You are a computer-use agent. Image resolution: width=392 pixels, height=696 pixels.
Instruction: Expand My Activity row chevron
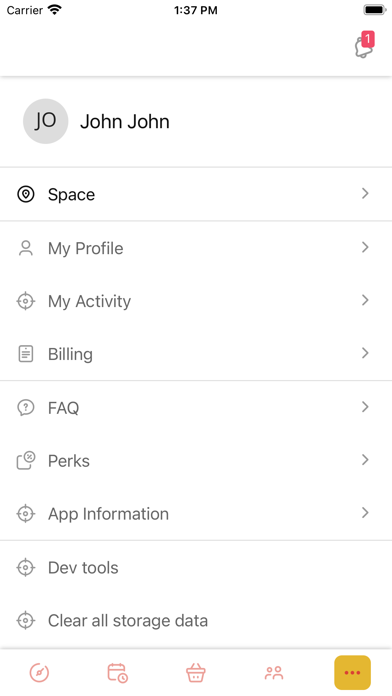click(365, 301)
